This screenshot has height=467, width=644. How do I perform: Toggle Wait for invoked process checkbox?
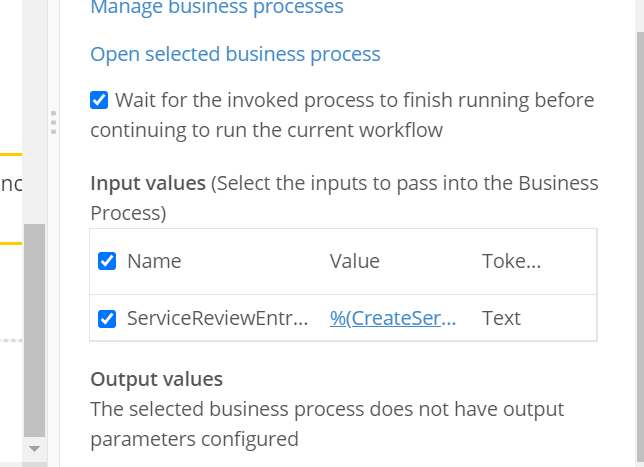99,100
